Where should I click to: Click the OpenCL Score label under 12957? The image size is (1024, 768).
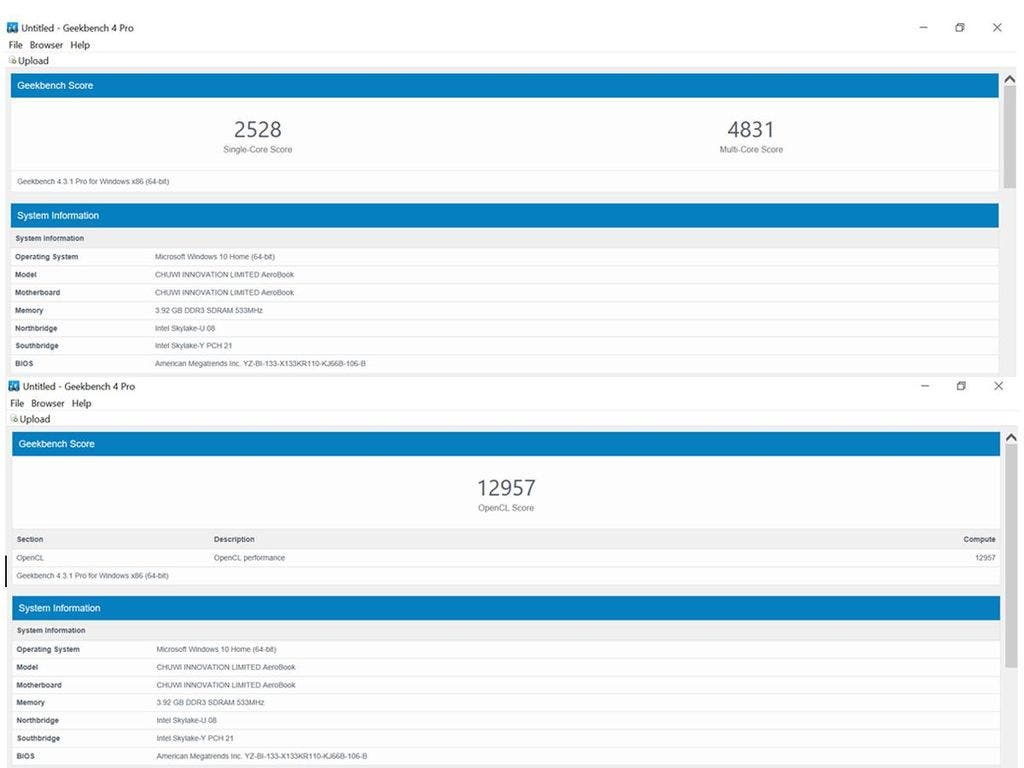[x=506, y=508]
